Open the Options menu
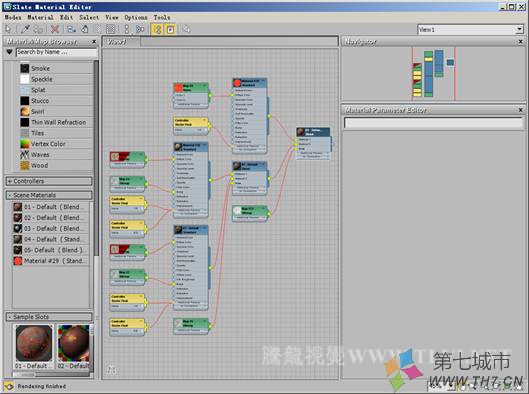 pyautogui.click(x=136, y=17)
